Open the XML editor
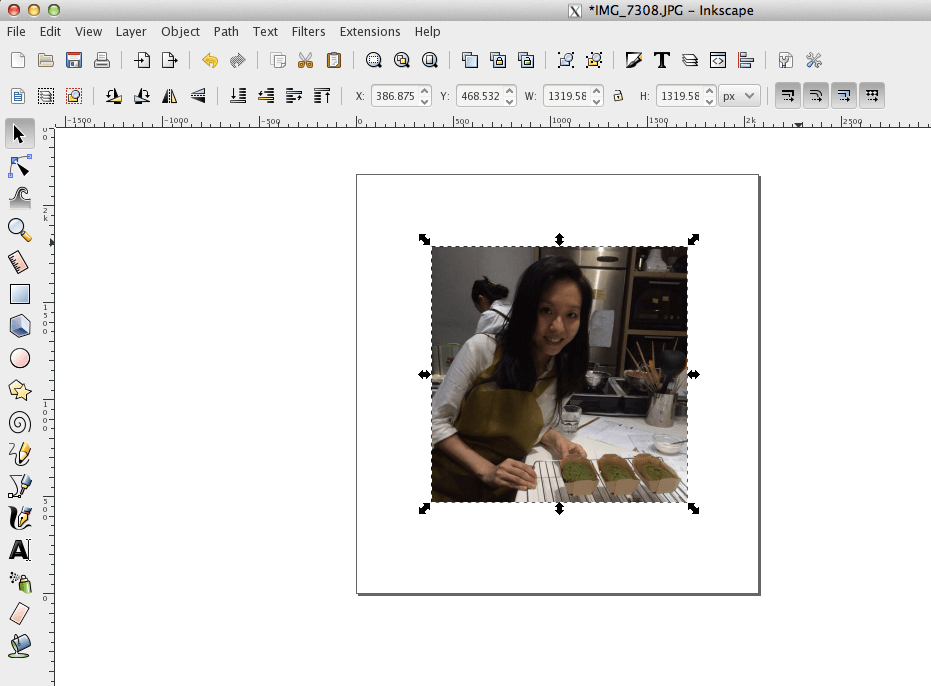This screenshot has width=931, height=686. 718,60
